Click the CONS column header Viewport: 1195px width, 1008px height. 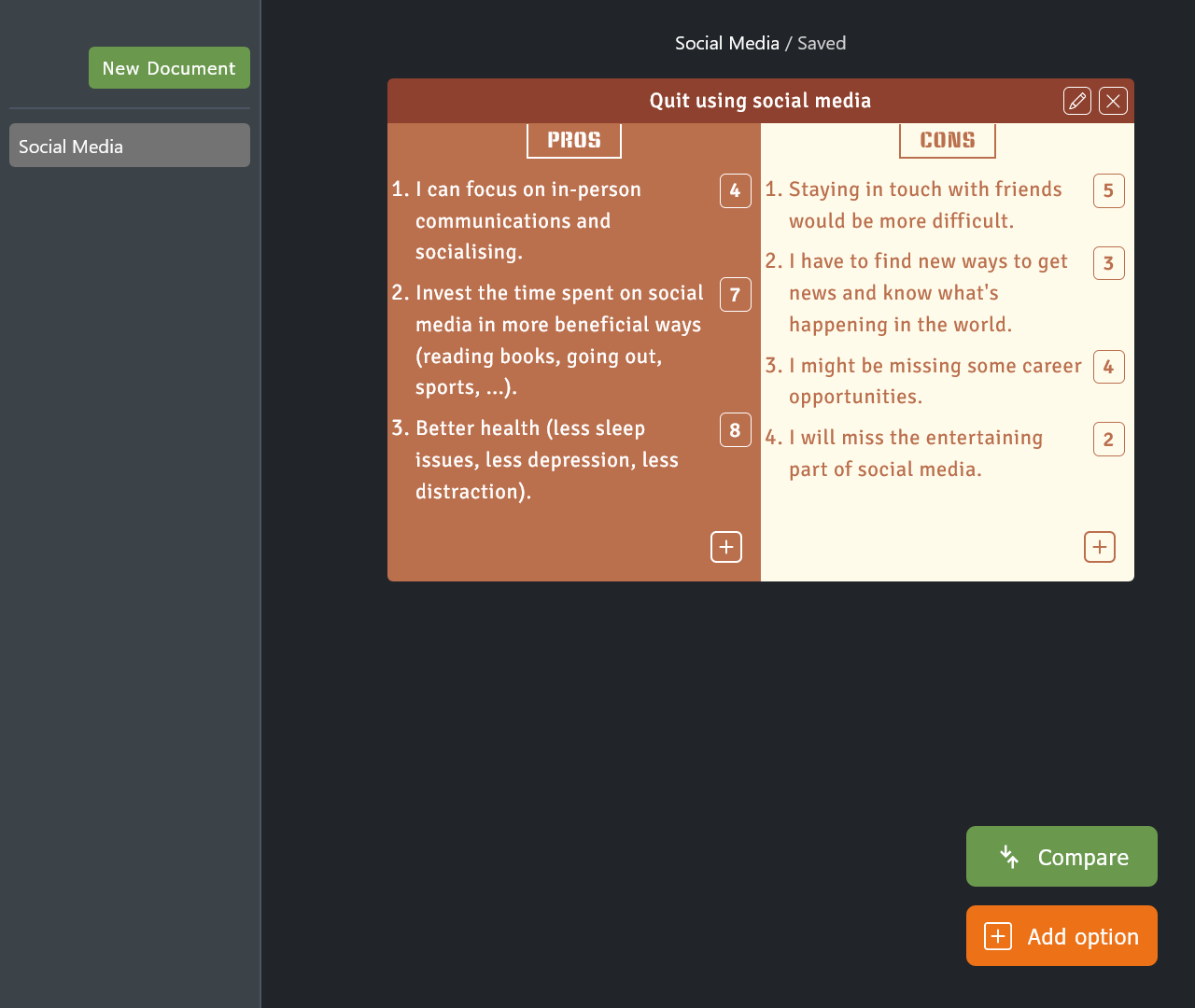[947, 140]
